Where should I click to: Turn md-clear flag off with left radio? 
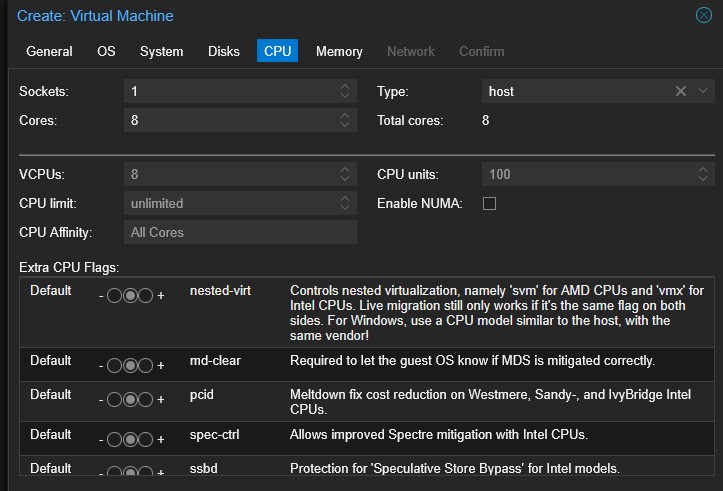coord(114,366)
